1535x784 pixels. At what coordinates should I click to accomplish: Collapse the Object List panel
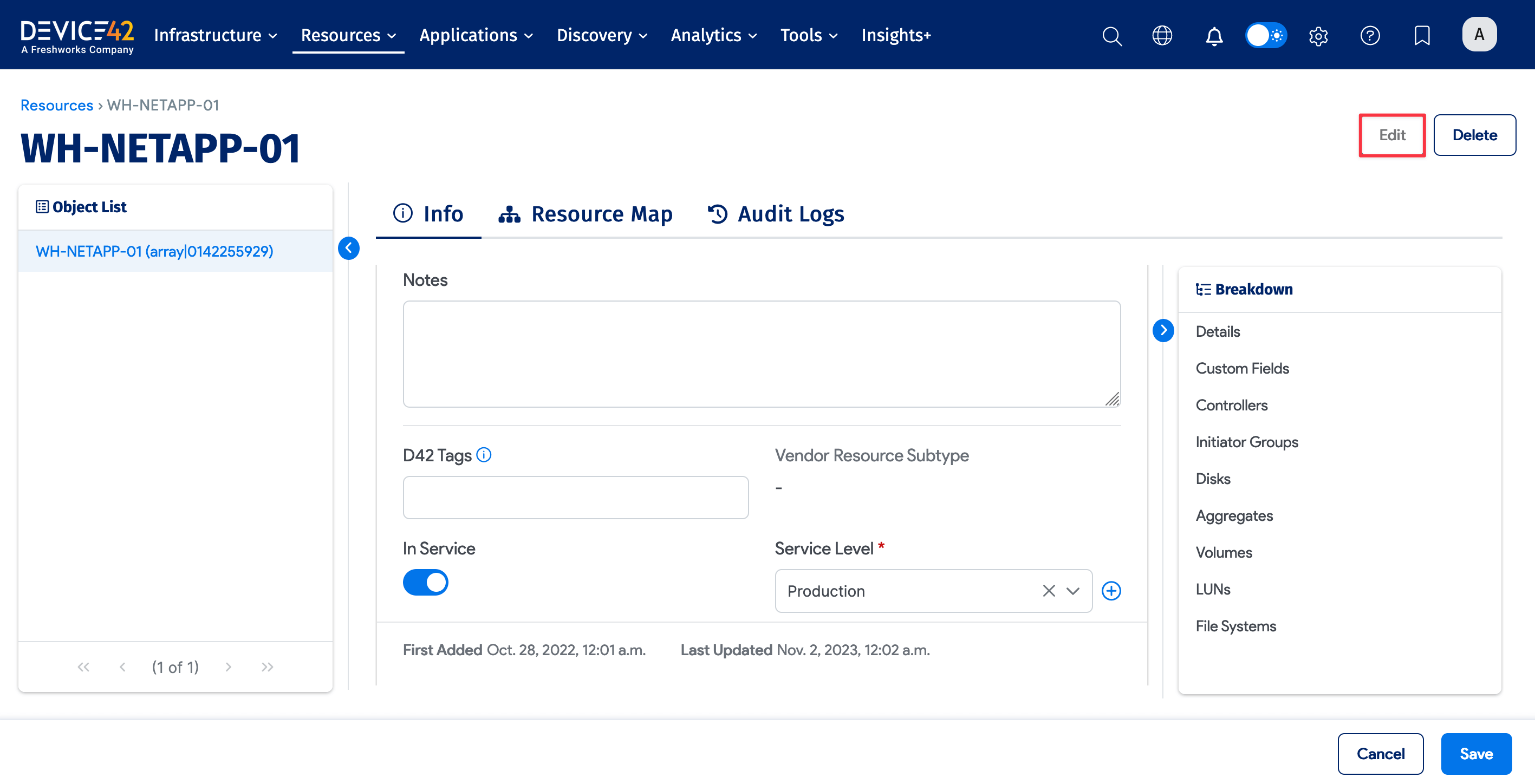pyautogui.click(x=349, y=249)
